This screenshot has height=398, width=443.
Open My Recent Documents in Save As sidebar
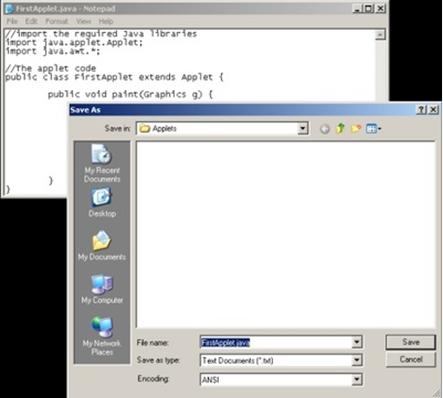(102, 163)
